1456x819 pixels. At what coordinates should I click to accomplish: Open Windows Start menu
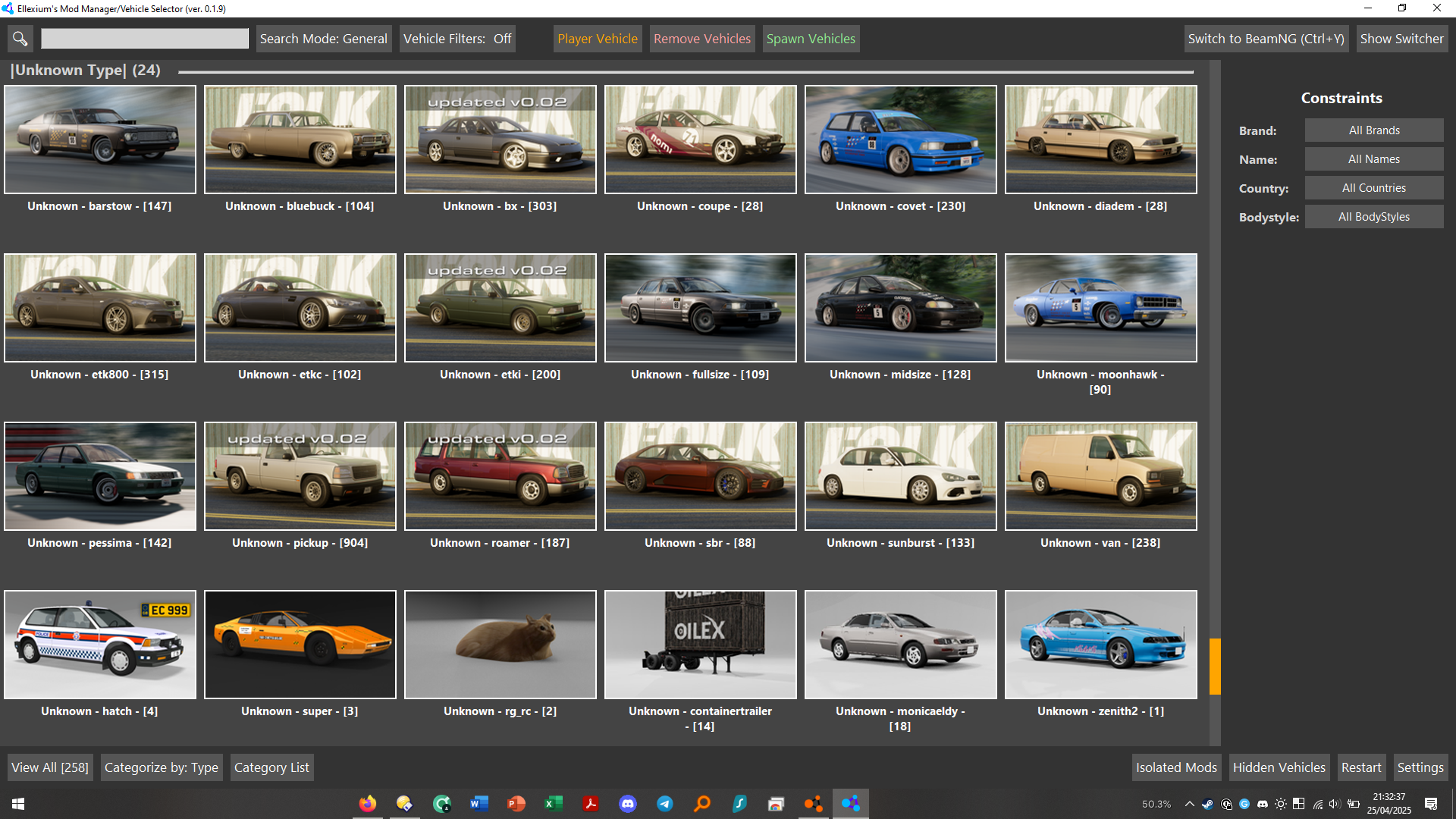click(x=18, y=804)
